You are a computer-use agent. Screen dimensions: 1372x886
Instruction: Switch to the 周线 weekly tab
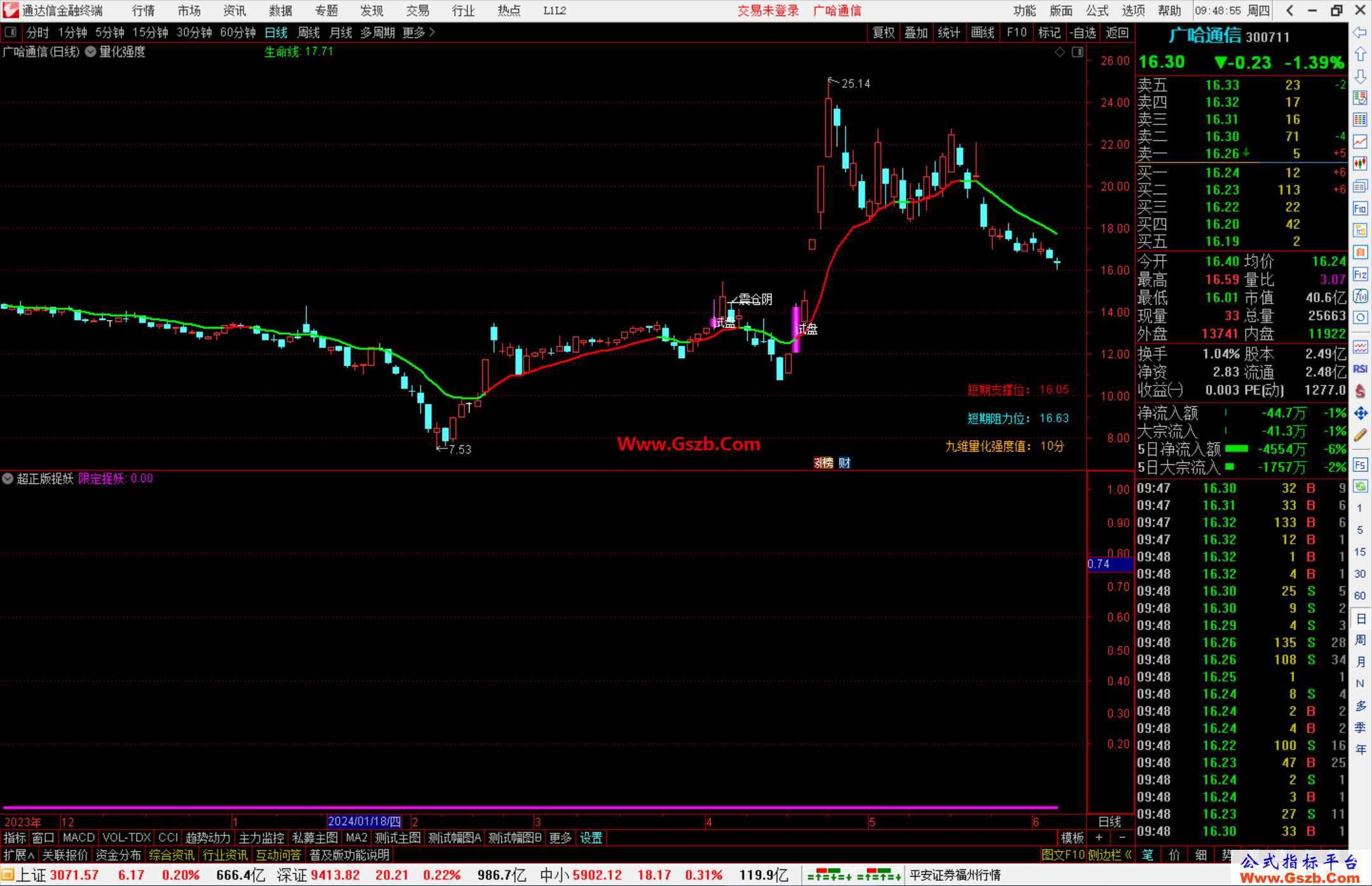309,32
